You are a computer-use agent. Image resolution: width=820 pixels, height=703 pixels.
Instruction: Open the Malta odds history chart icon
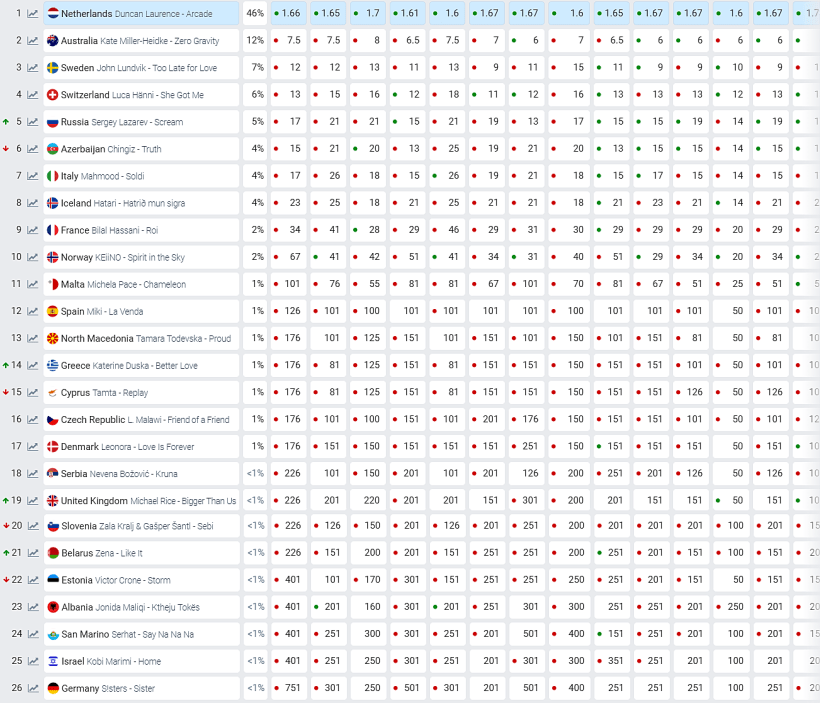32,285
